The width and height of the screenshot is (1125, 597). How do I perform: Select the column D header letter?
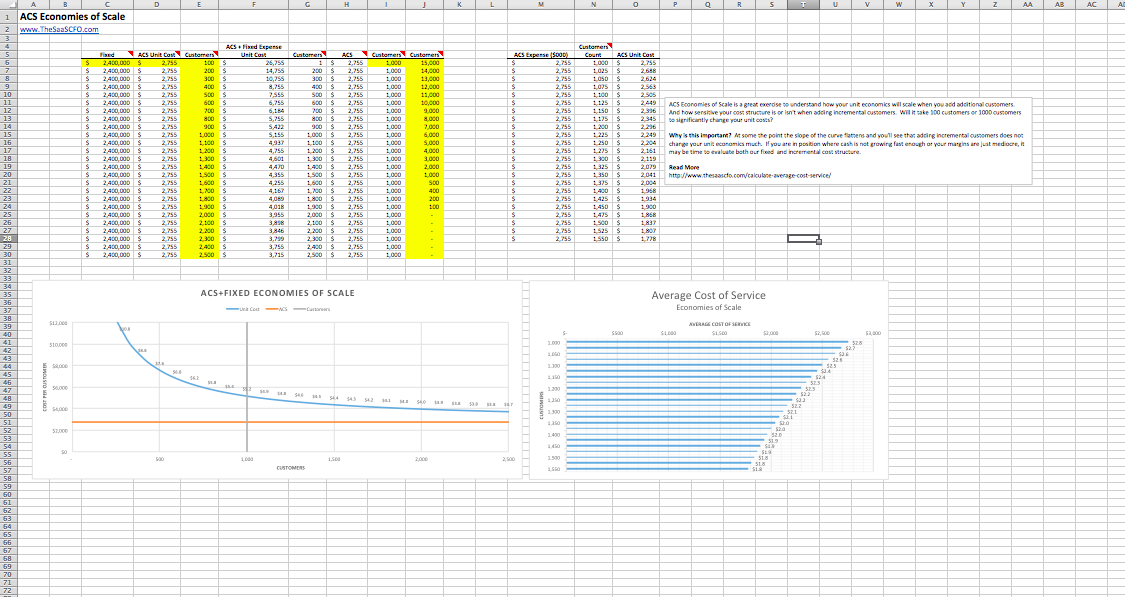click(157, 5)
